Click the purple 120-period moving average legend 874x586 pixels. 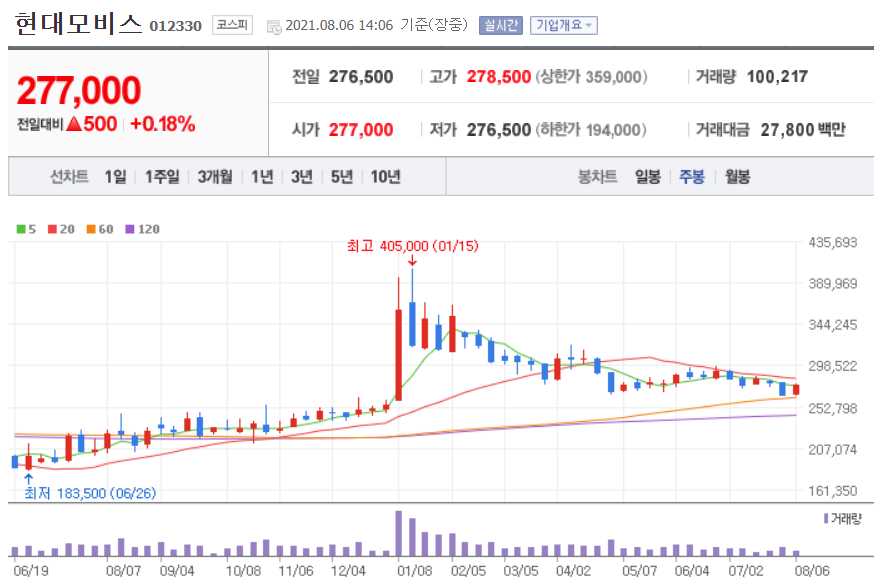tap(142, 229)
